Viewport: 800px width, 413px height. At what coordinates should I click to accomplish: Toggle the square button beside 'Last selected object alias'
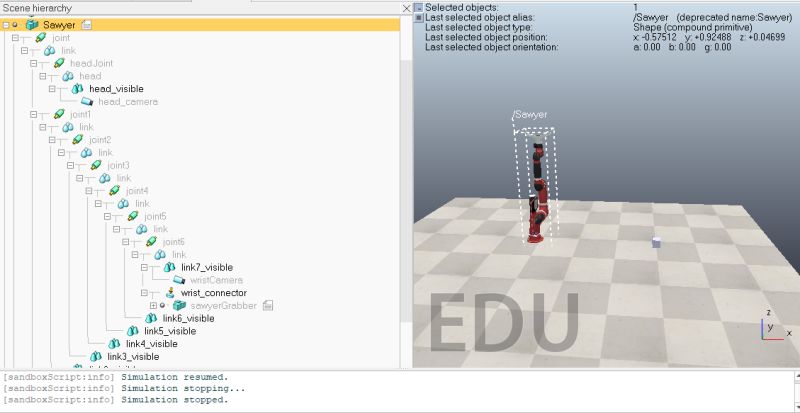[418, 17]
